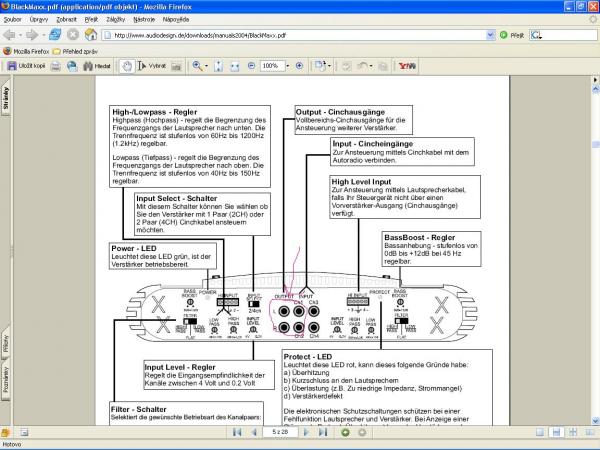Go to the first page
Screen dimensions: 600x450
(237, 432)
